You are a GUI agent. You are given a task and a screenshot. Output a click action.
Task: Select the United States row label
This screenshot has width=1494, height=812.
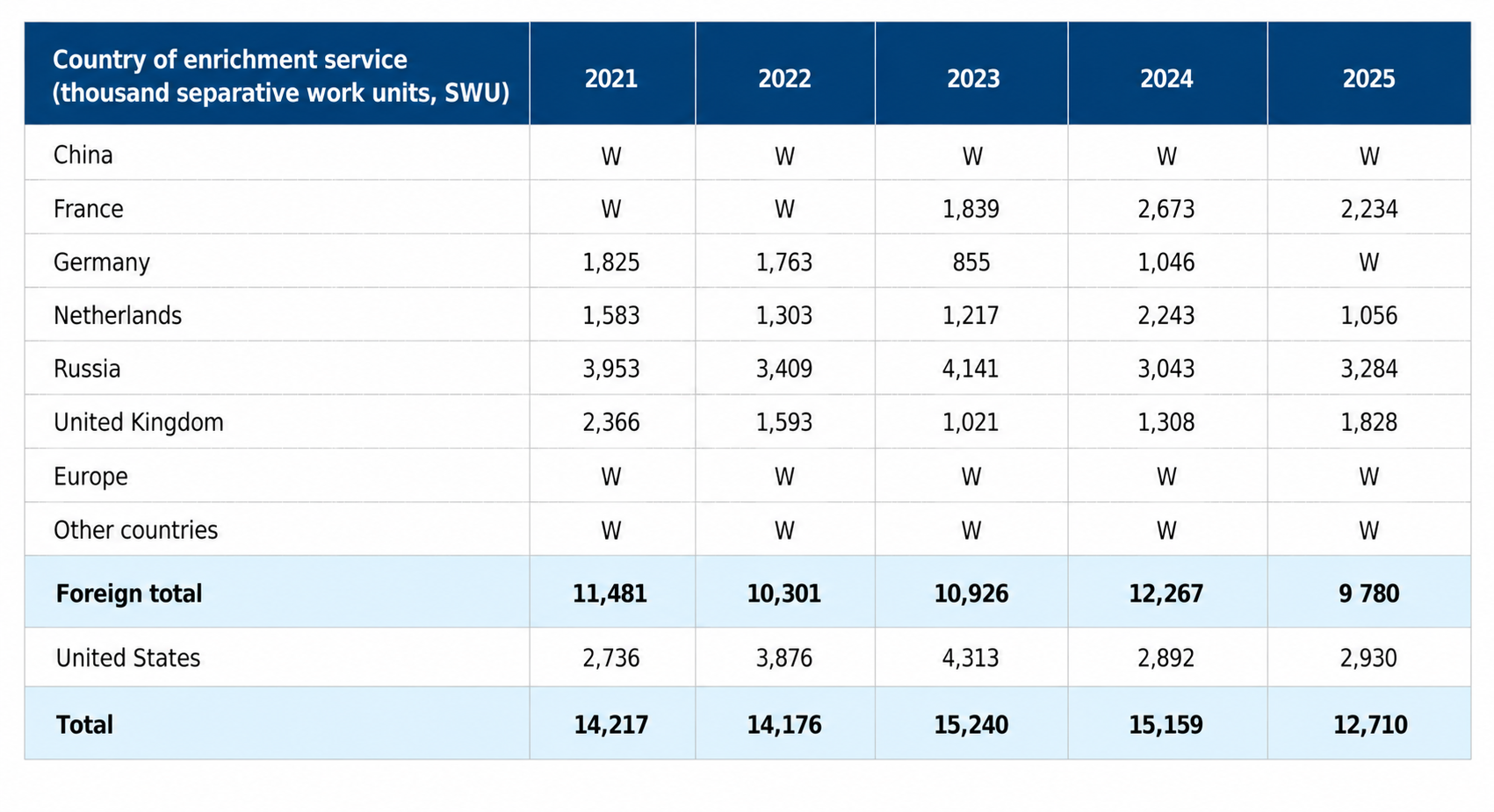tap(128, 658)
